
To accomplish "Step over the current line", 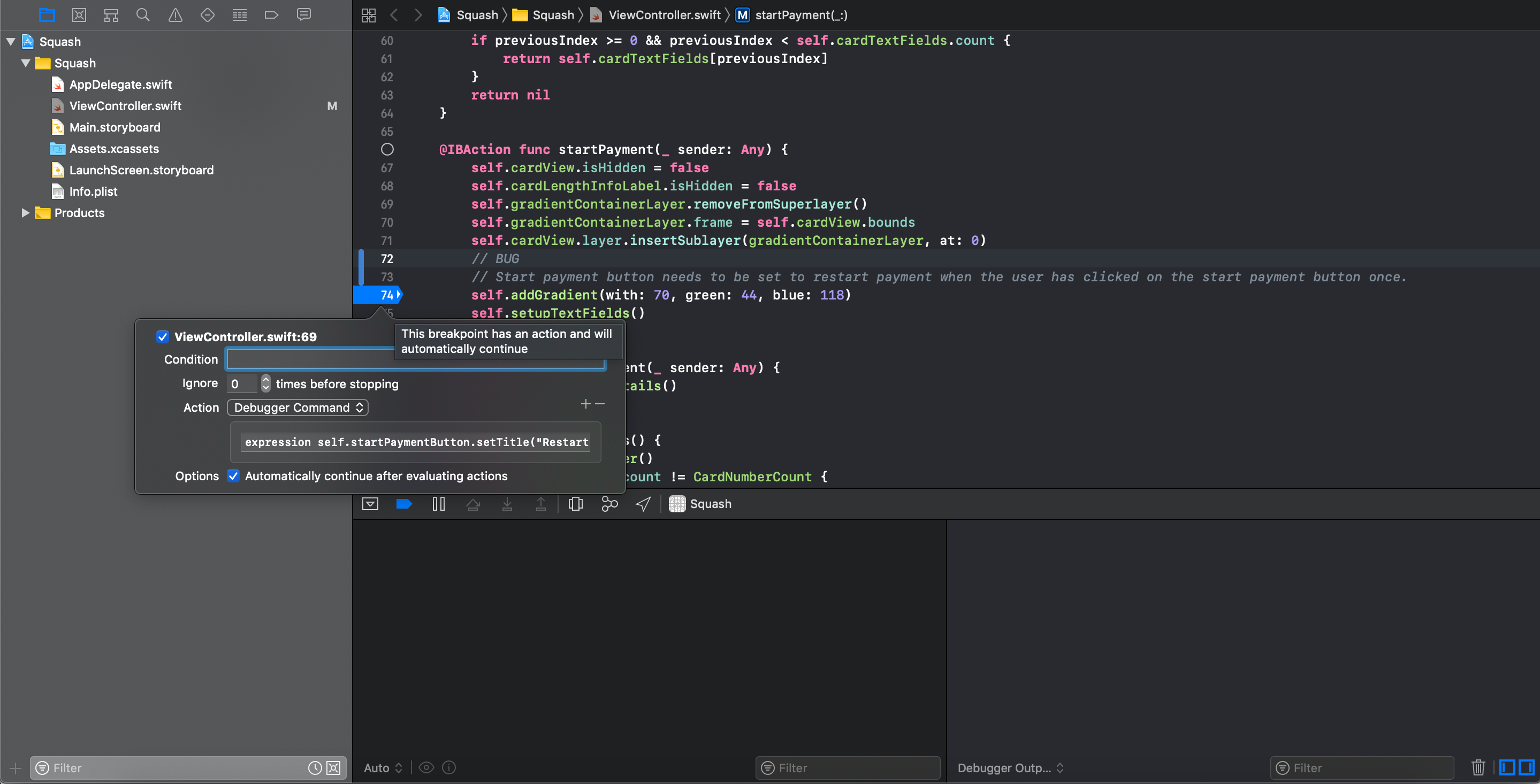I will pos(474,504).
